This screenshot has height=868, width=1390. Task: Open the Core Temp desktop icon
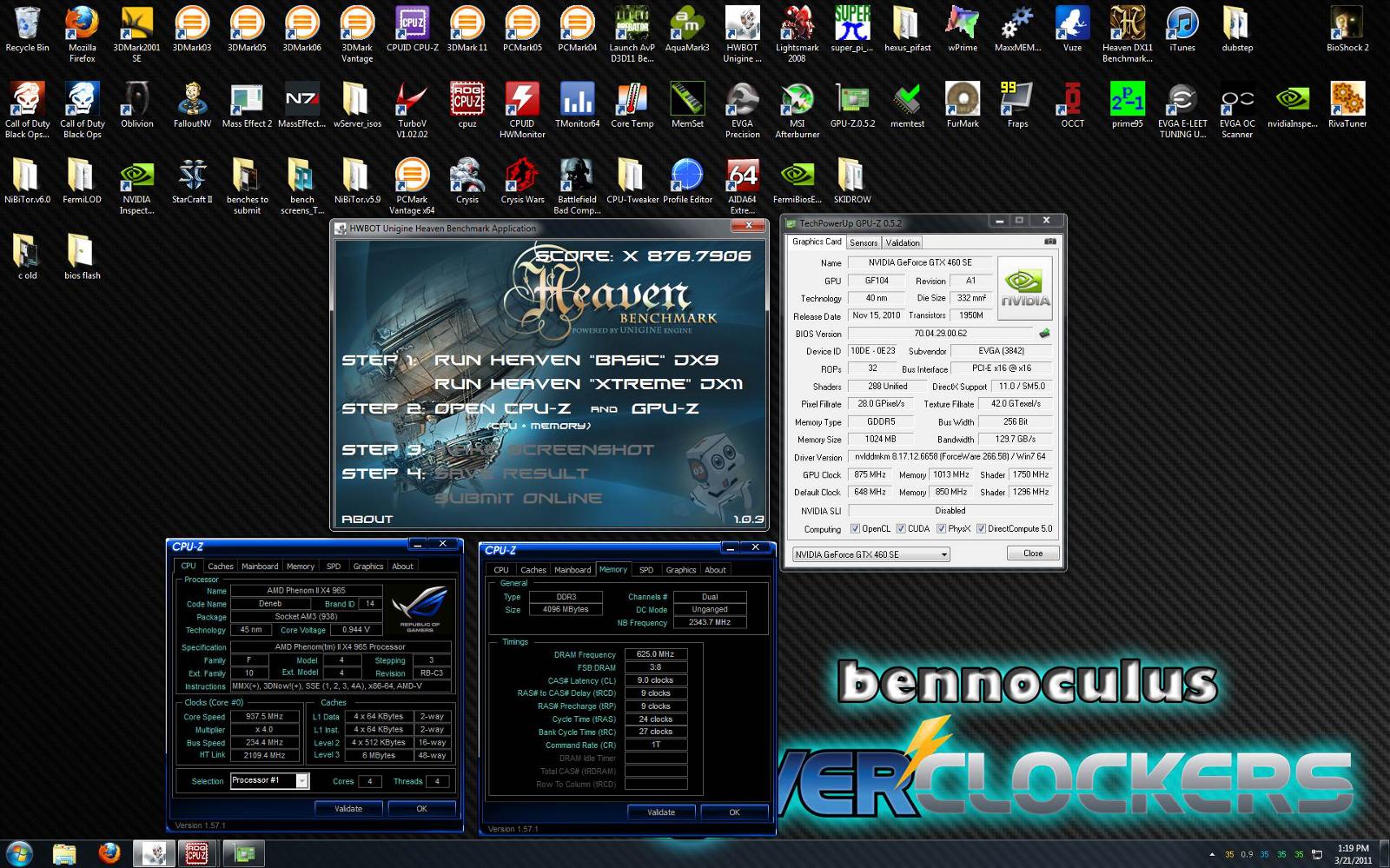pos(632,105)
